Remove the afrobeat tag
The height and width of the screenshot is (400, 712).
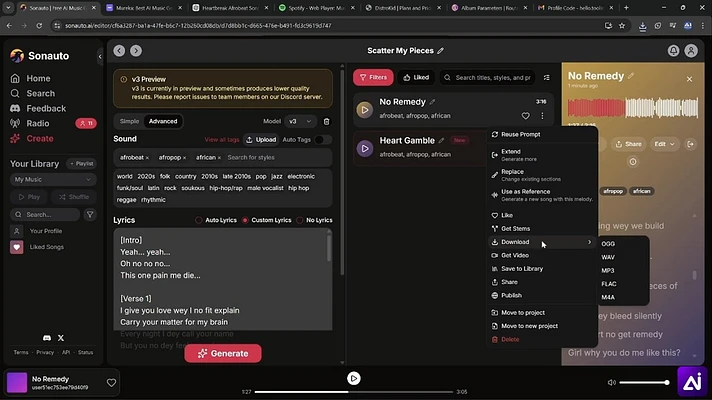[x=147, y=158]
